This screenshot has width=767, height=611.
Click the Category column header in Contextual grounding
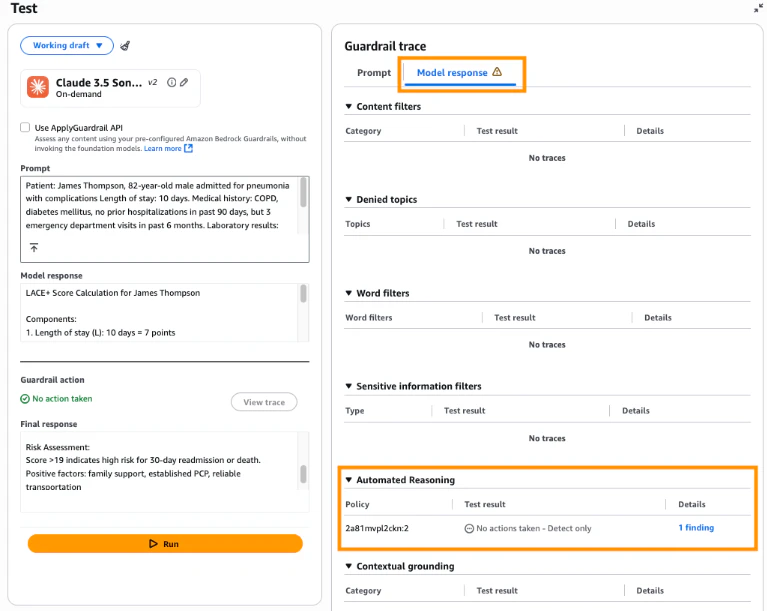click(363, 591)
